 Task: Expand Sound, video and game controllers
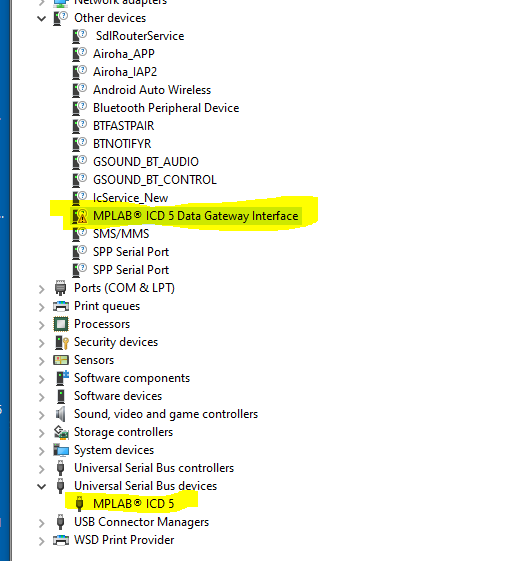tap(42, 415)
